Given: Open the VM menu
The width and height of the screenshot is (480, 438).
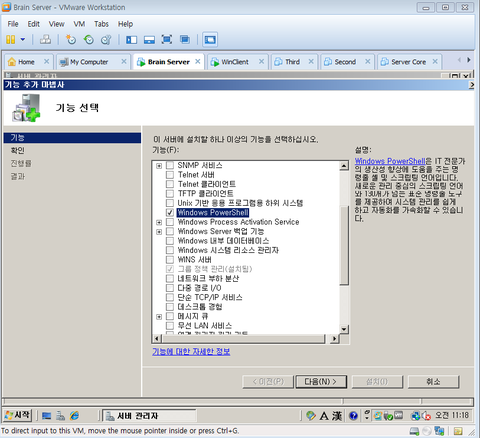Looking at the screenshot, I should 79,24.
